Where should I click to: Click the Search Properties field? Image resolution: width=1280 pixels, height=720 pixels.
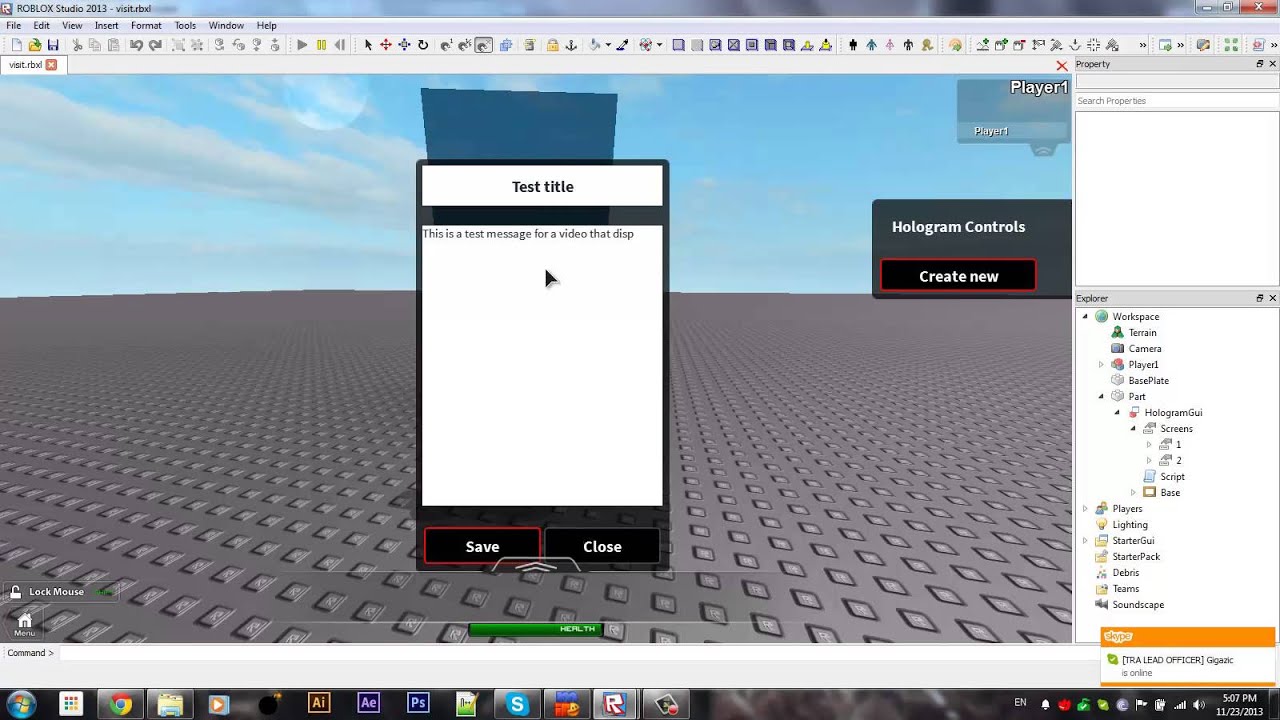click(x=1176, y=101)
